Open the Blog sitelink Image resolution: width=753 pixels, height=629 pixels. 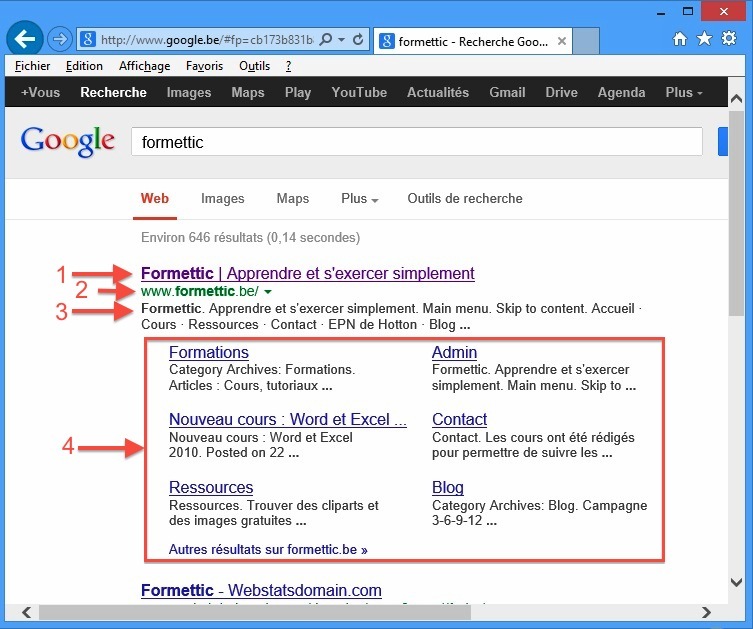coord(448,487)
